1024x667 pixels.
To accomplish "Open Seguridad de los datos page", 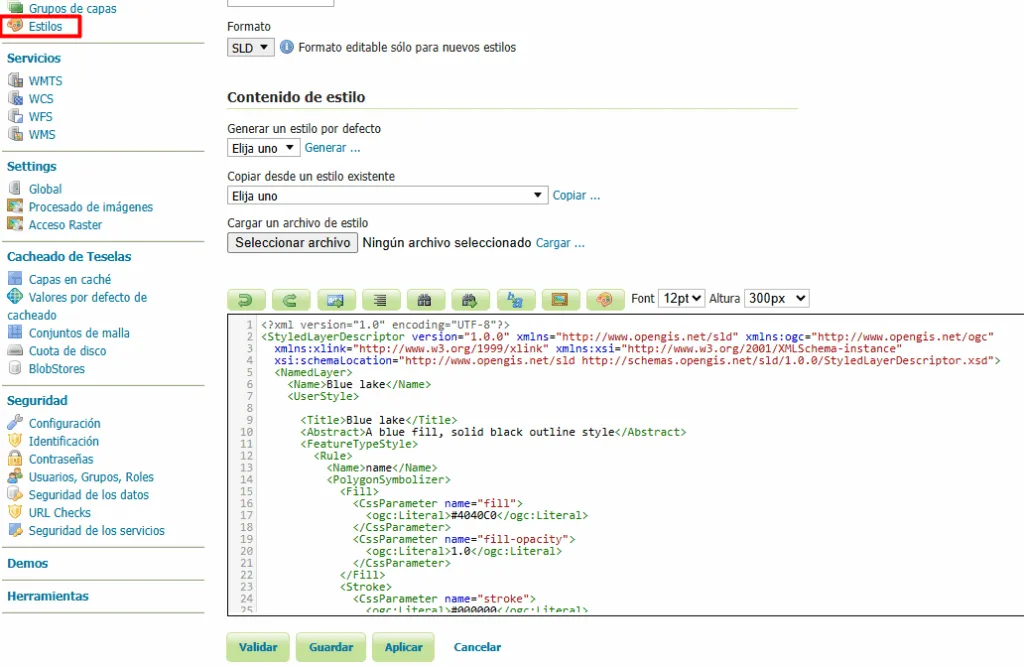I will click(x=88, y=495).
